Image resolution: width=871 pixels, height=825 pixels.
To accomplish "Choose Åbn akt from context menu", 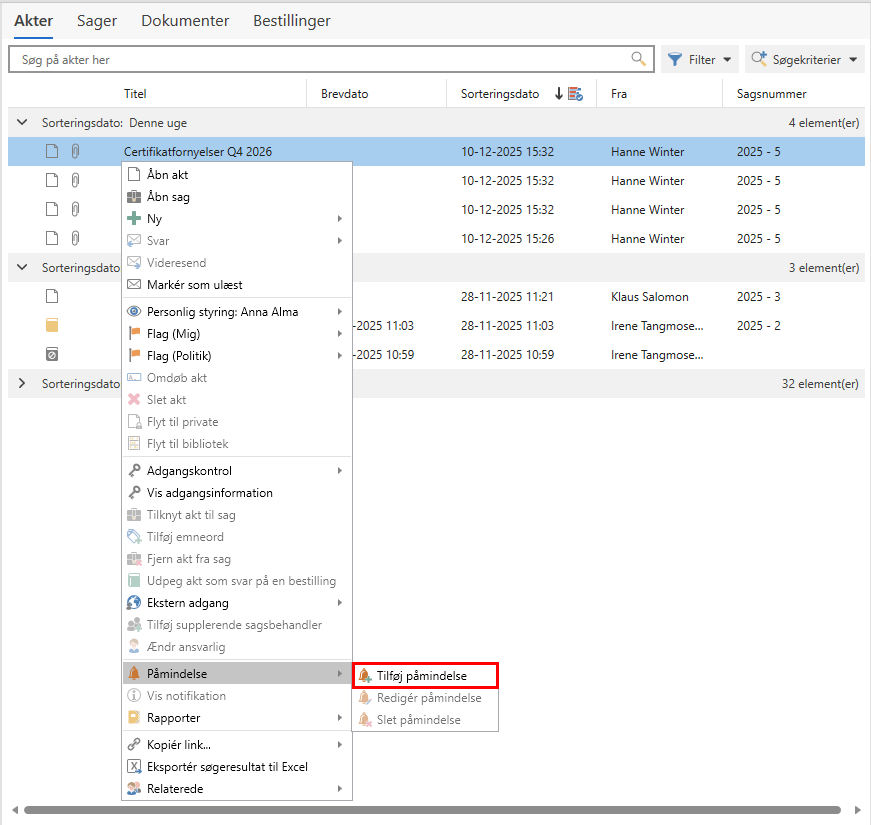I will click(237, 174).
